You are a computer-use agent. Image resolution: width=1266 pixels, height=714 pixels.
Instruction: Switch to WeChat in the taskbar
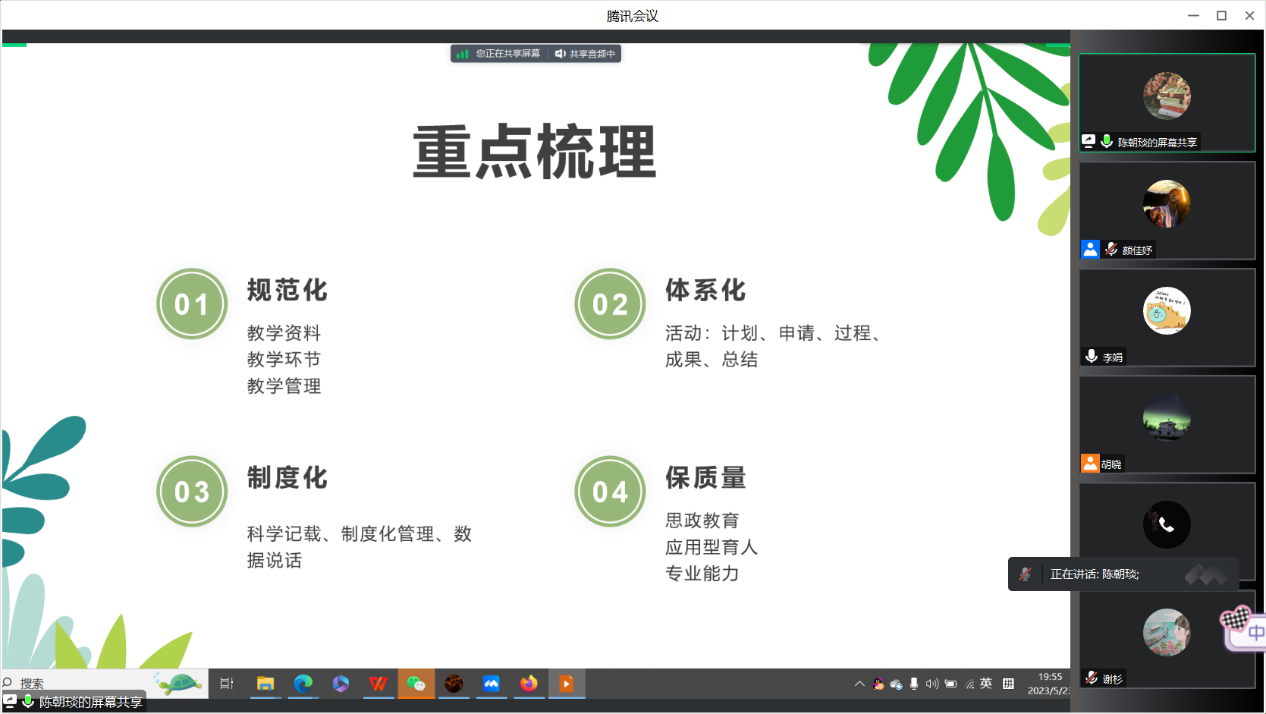tap(416, 684)
